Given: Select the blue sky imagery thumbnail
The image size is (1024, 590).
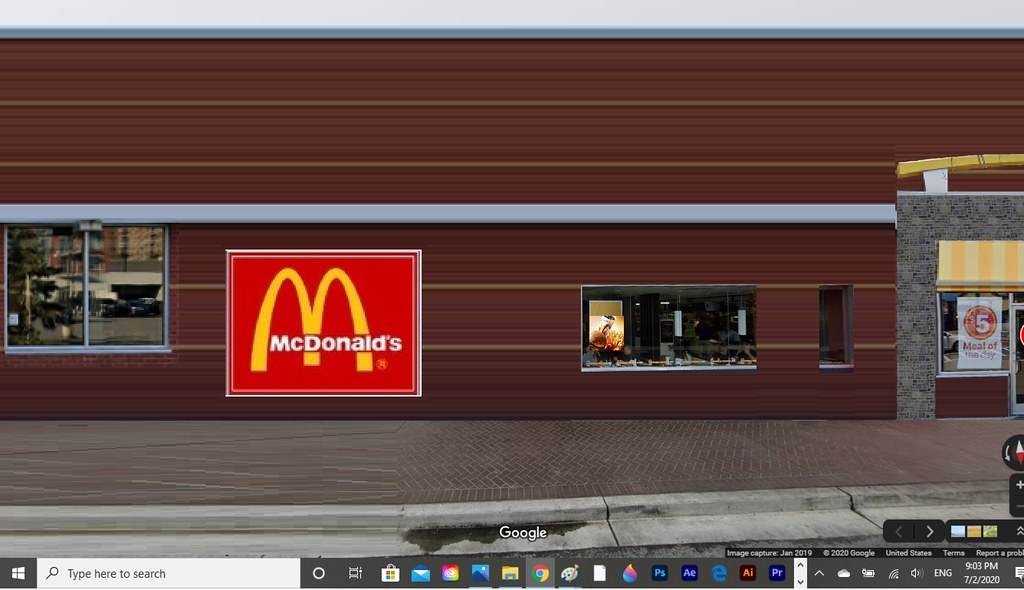Looking at the screenshot, I should (x=958, y=531).
